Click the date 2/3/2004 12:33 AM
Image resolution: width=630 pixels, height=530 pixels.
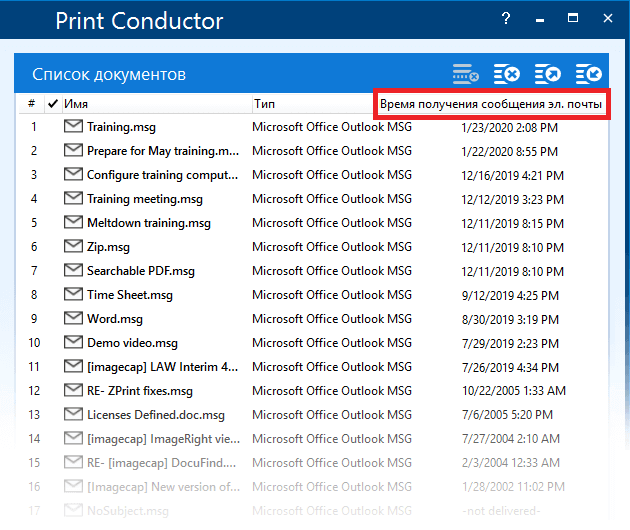click(x=510, y=462)
